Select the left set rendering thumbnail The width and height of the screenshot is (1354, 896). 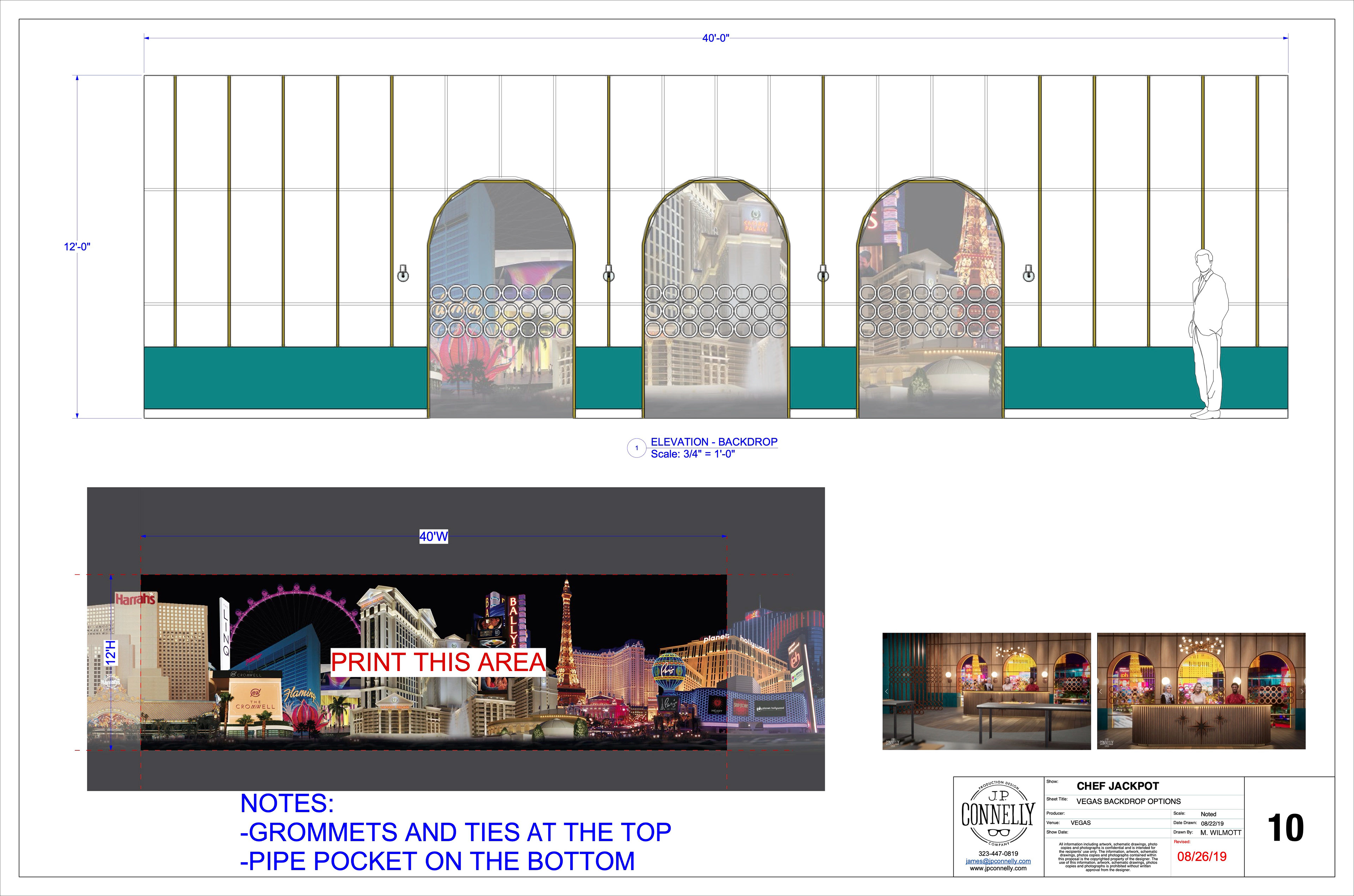point(987,691)
